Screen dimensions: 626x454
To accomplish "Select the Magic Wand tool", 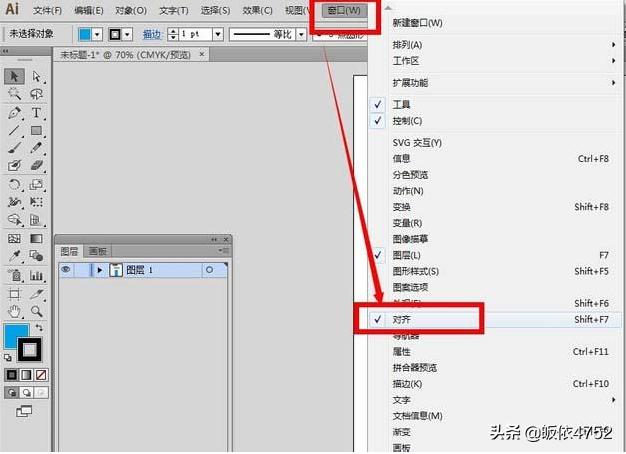I will pos(14,94).
